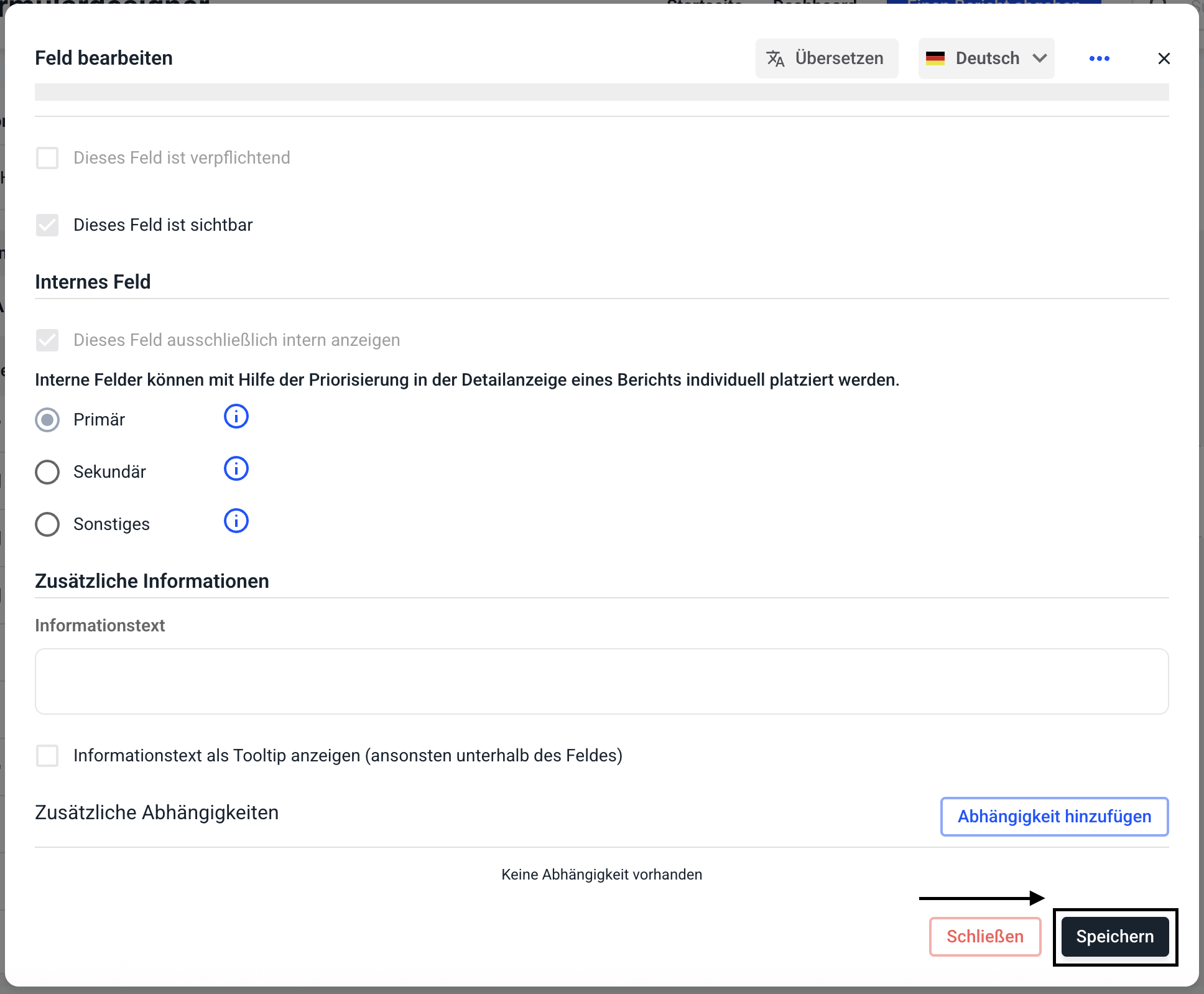The image size is (1204, 994).
Task: Open the three-dot more options menu
Action: pos(1099,58)
